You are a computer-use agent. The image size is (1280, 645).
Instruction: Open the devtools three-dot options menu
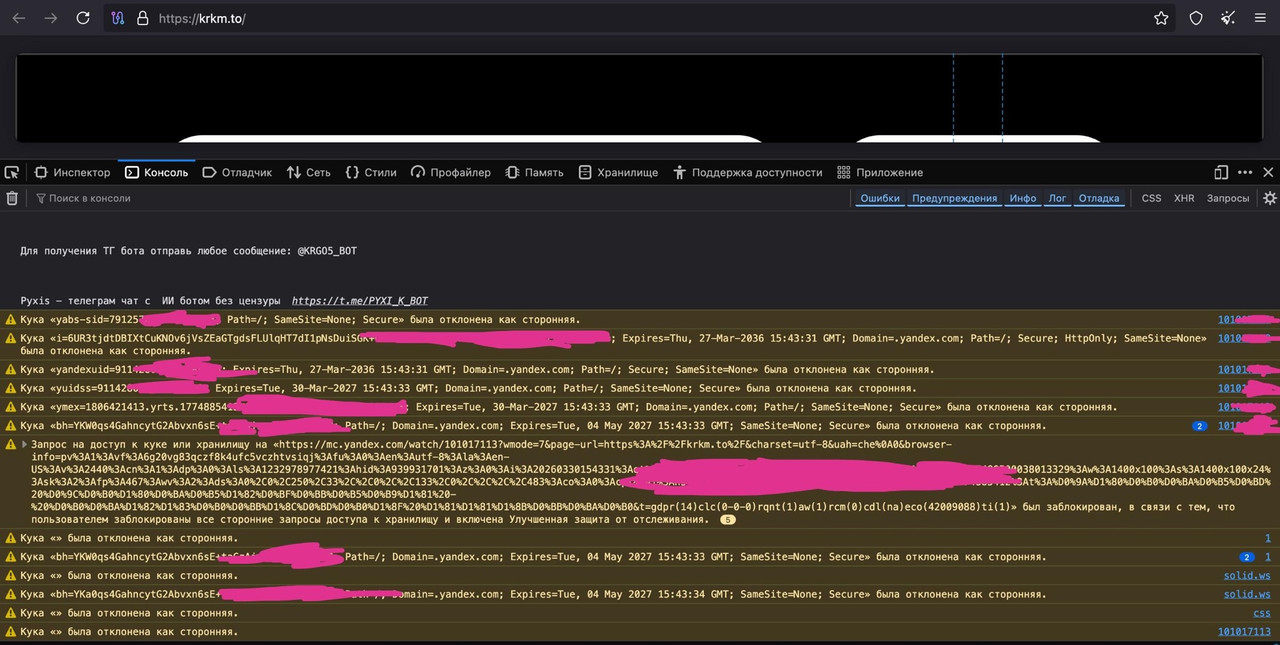point(1245,172)
